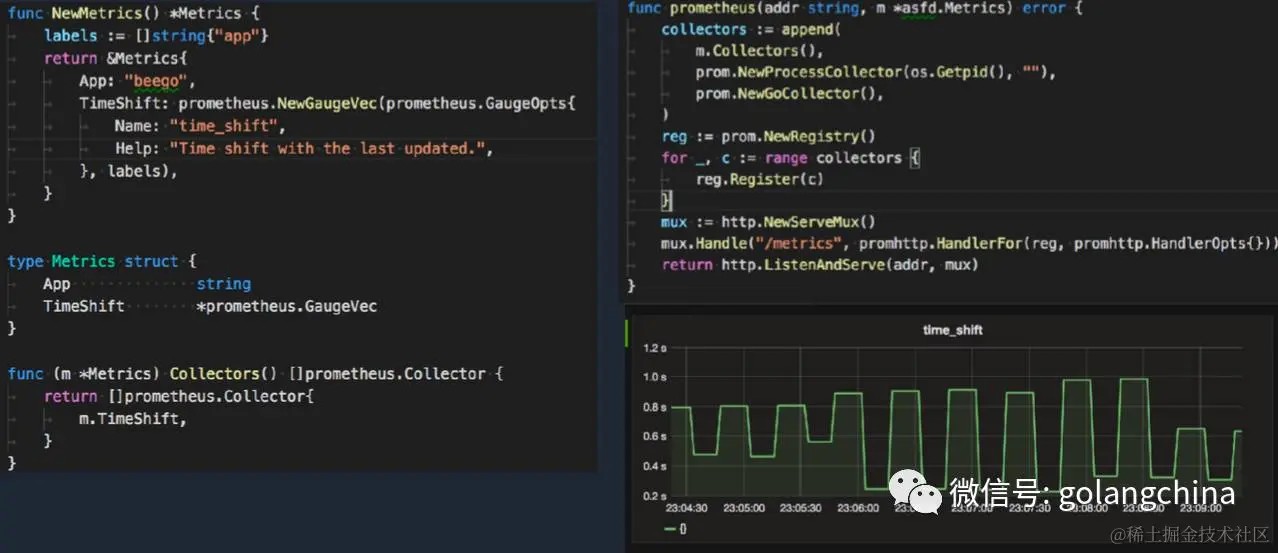Click the 0.8 s y-axis label
The image size is (1278, 553).
tap(655, 408)
